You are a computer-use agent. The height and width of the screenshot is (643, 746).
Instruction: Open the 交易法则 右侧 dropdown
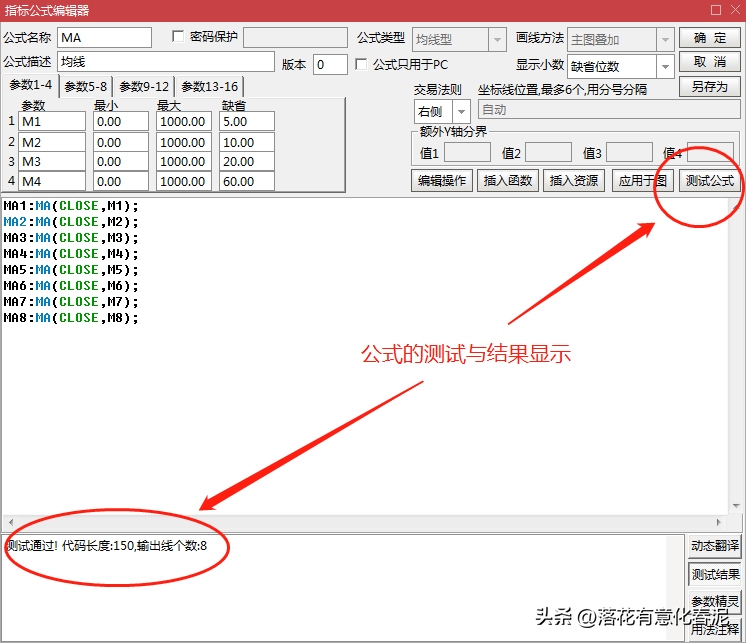[x=461, y=112]
